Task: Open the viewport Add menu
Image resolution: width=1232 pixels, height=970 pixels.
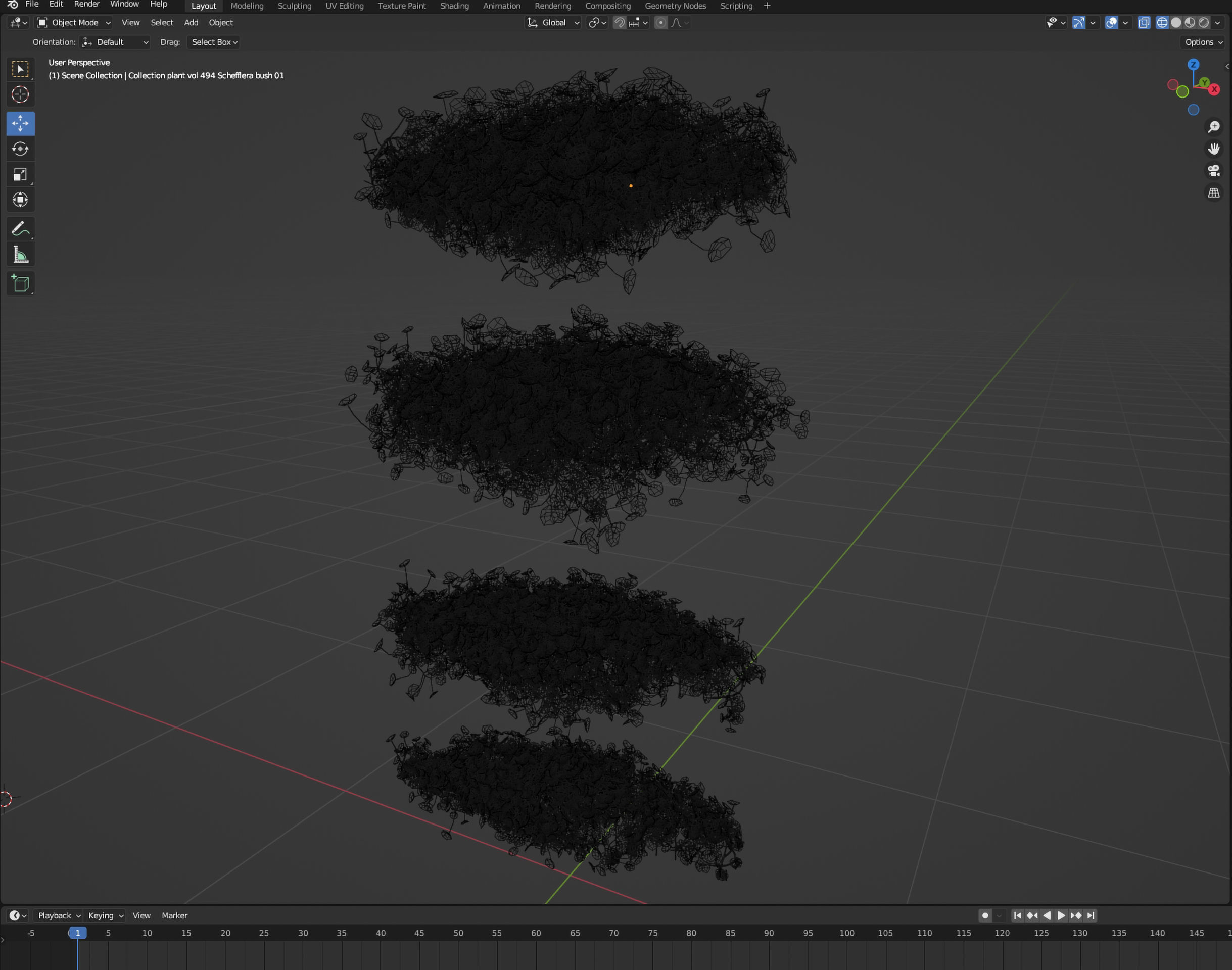Action: (192, 23)
